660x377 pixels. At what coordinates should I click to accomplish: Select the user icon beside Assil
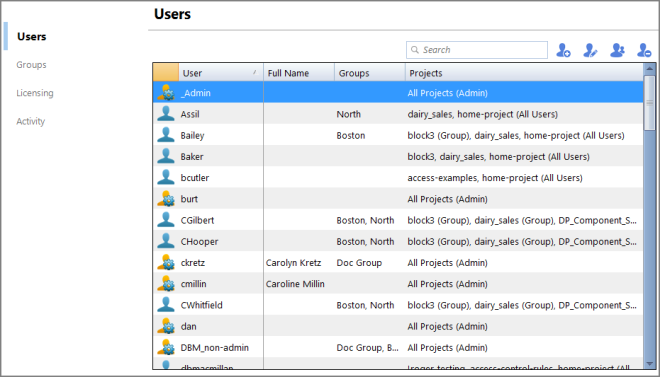click(166, 114)
